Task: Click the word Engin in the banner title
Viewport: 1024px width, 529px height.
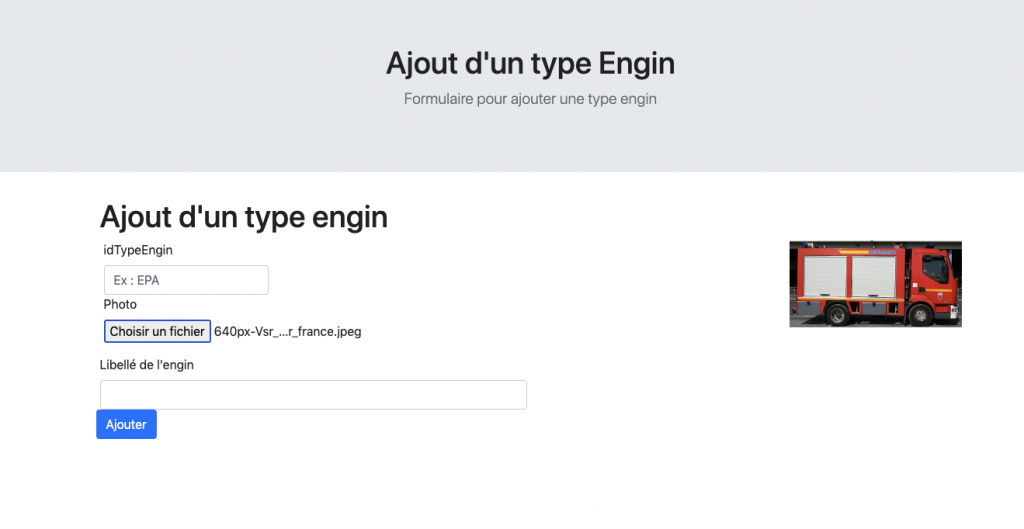Action: 636,64
